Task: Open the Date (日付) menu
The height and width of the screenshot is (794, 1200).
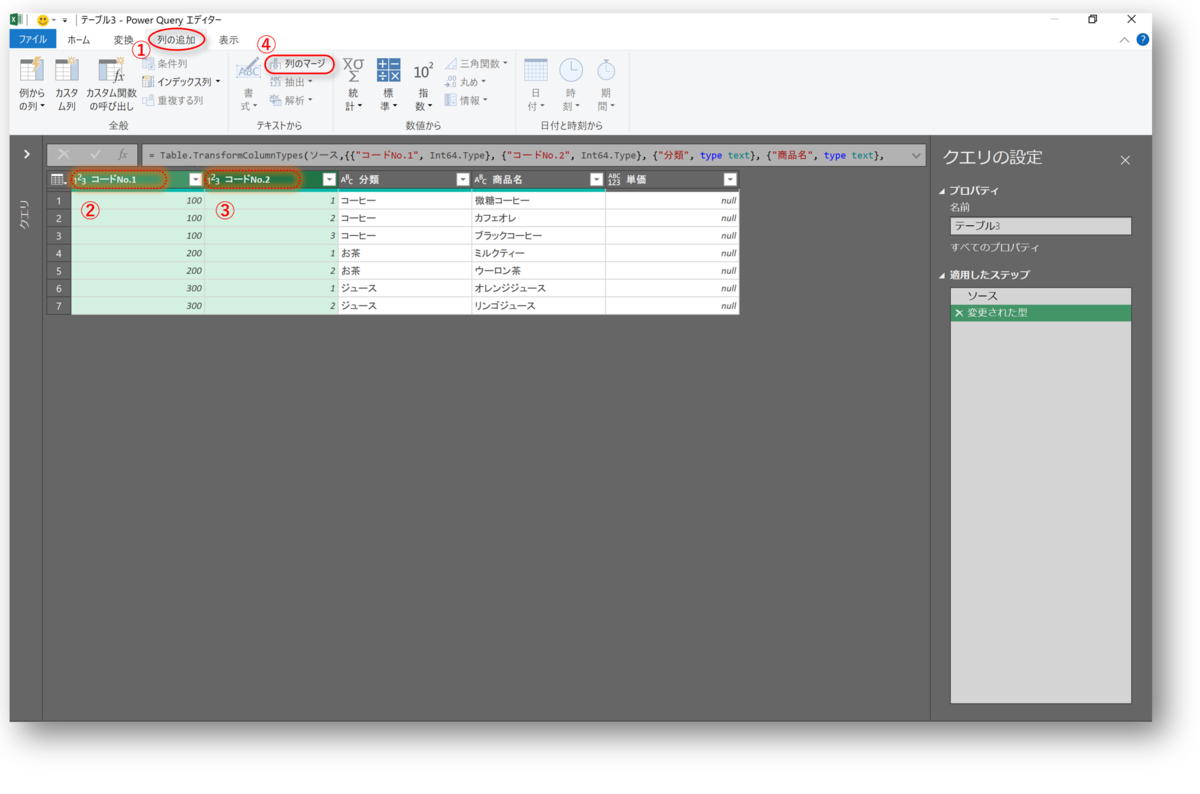Action: click(x=536, y=84)
